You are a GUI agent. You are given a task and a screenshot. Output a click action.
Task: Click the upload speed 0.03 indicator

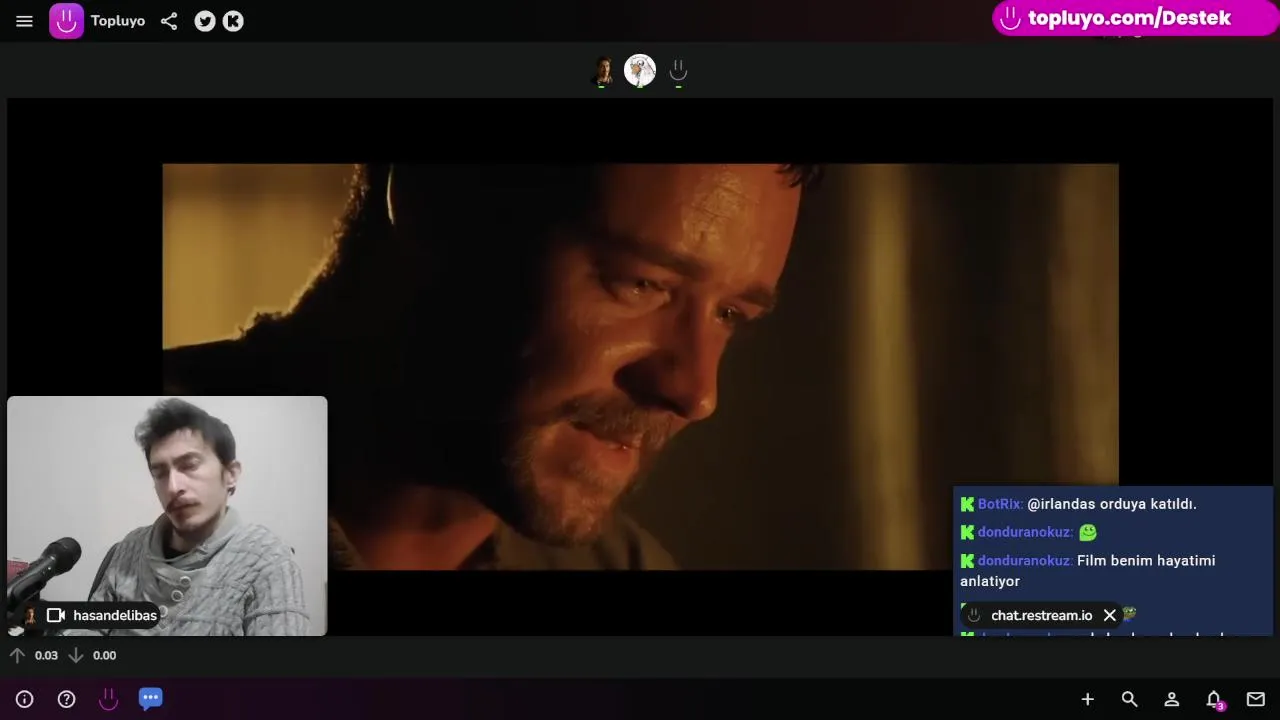pyautogui.click(x=34, y=656)
